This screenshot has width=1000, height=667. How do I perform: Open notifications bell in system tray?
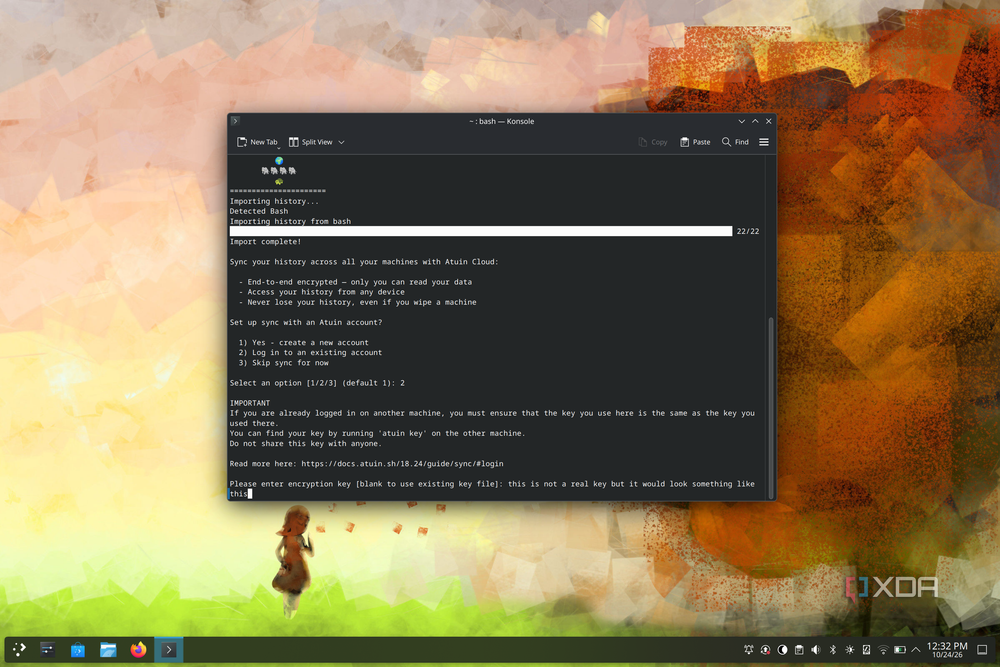(749, 650)
